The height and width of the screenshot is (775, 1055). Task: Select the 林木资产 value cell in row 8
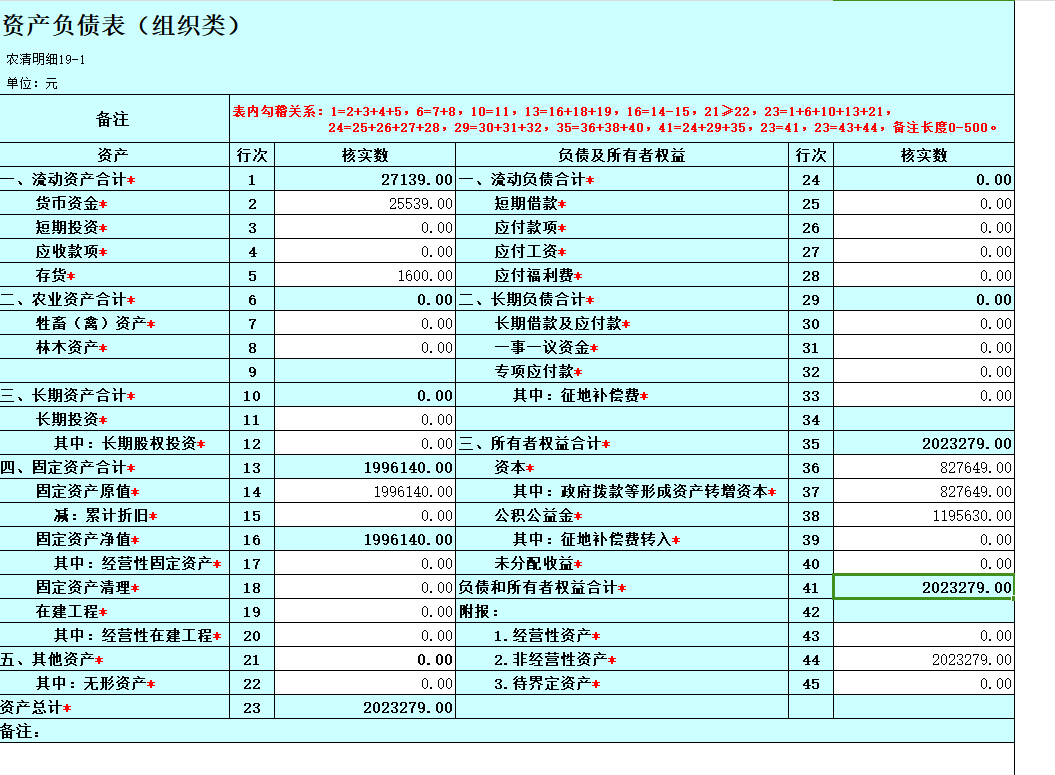[365, 348]
